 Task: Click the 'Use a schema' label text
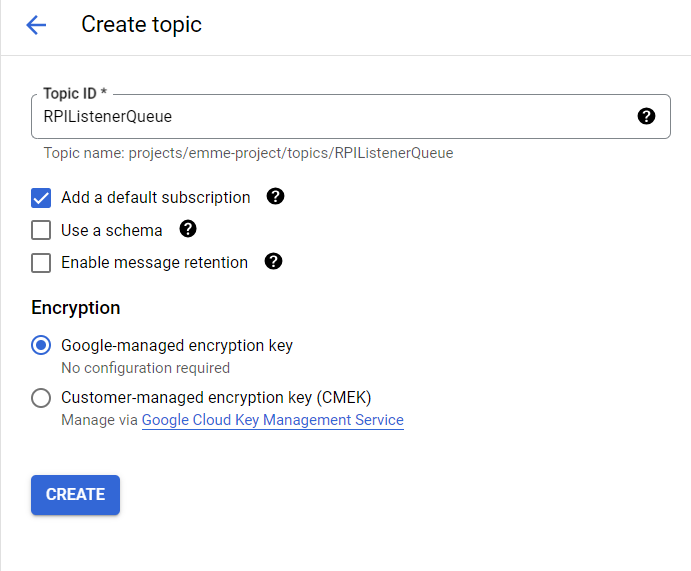point(111,231)
